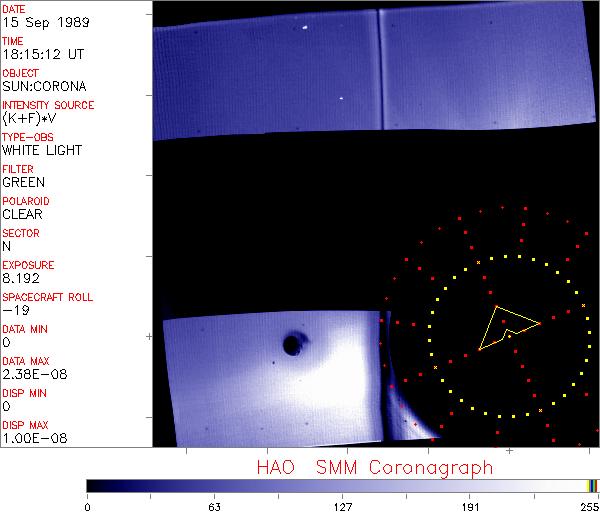
Task: Select the GREEN filter value
Action: tap(23, 182)
